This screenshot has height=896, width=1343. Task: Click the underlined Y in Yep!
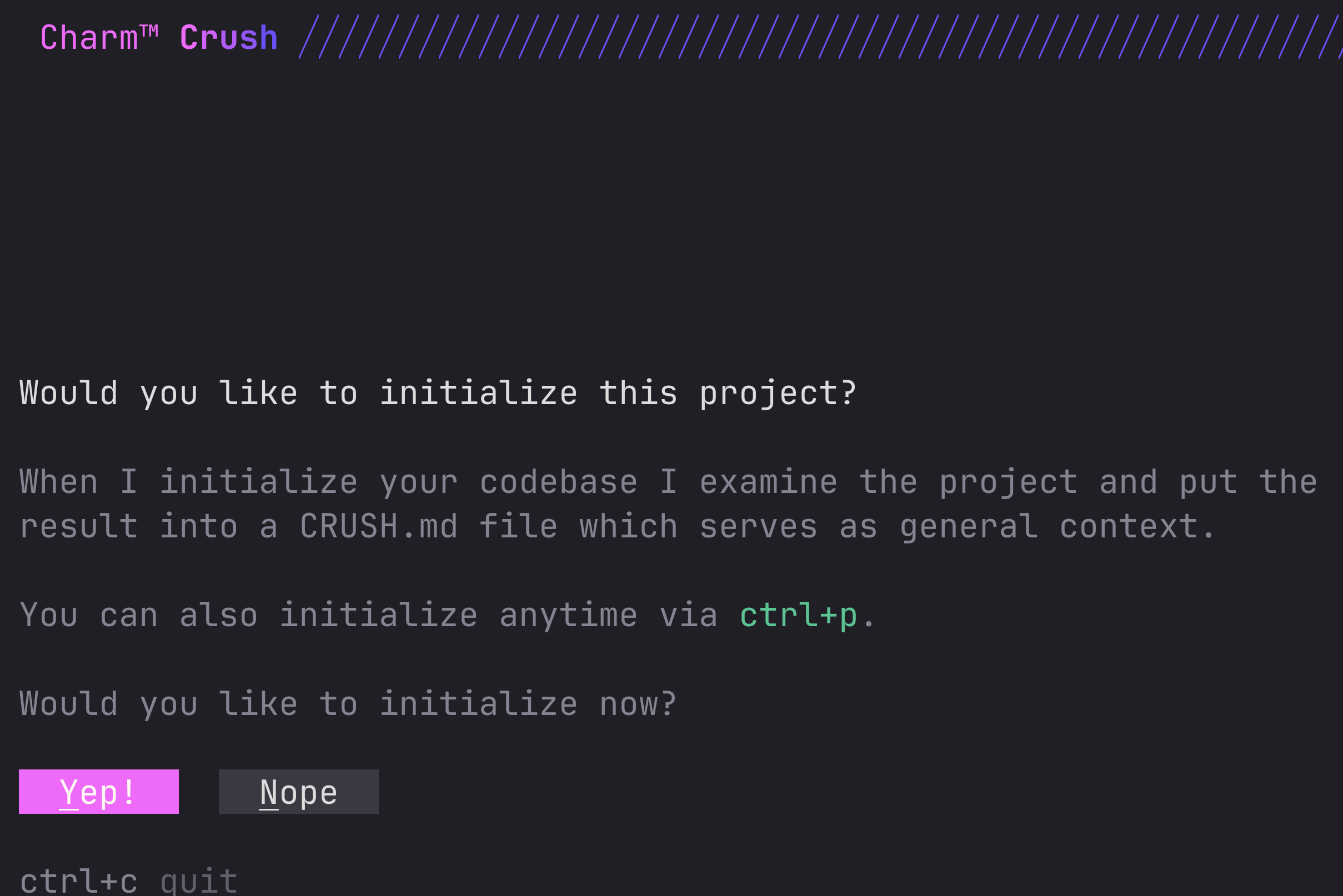[x=69, y=793]
